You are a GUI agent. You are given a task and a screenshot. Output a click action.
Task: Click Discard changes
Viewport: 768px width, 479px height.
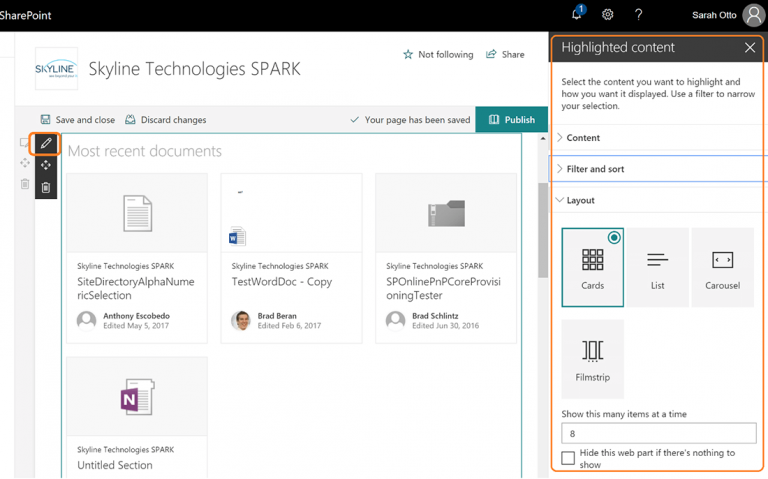165,120
